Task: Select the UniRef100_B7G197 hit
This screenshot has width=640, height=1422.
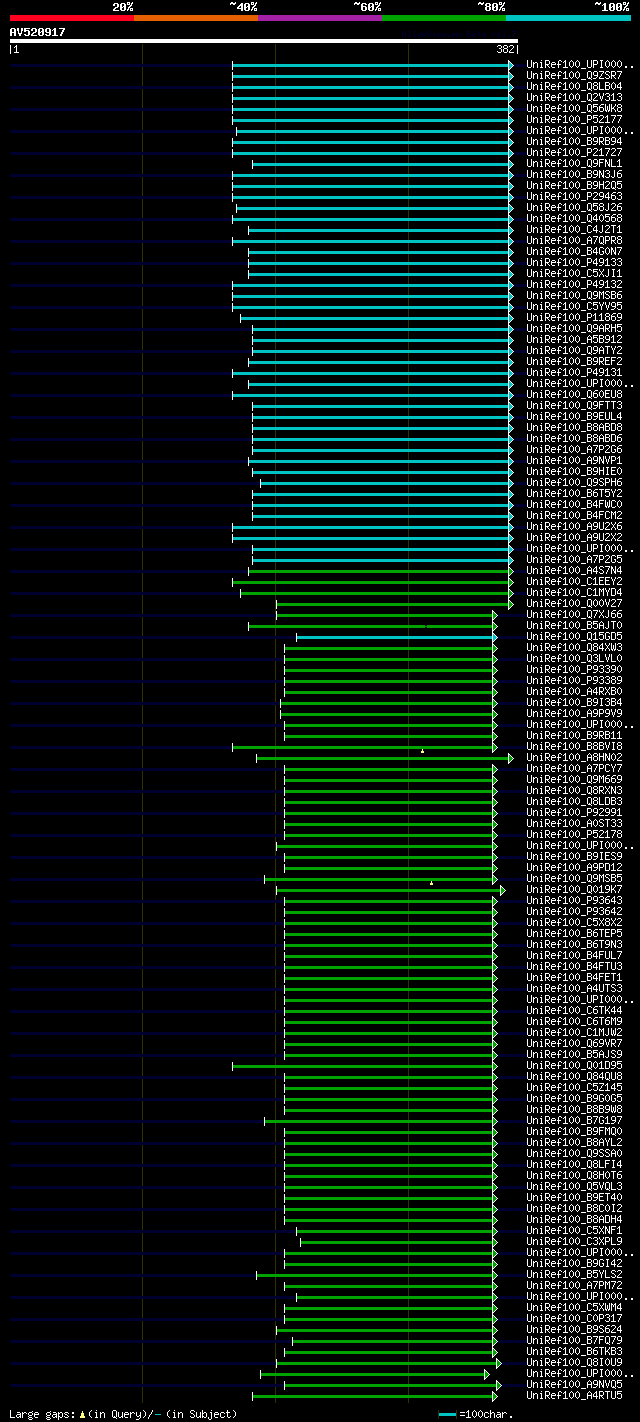Action: coord(574,1121)
